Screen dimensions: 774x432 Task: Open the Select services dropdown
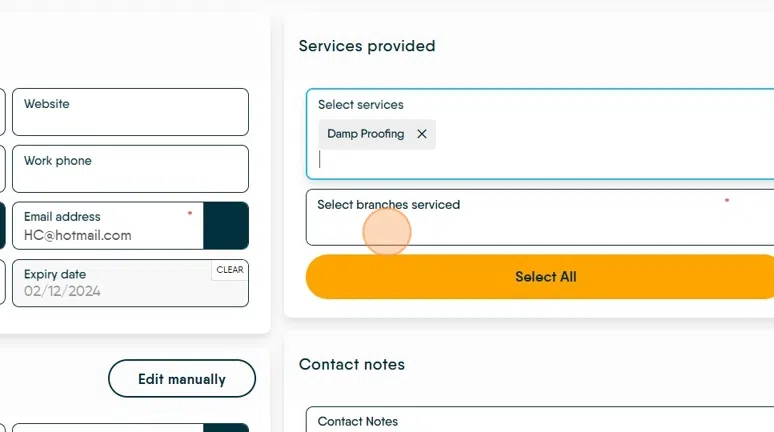[x=540, y=159]
